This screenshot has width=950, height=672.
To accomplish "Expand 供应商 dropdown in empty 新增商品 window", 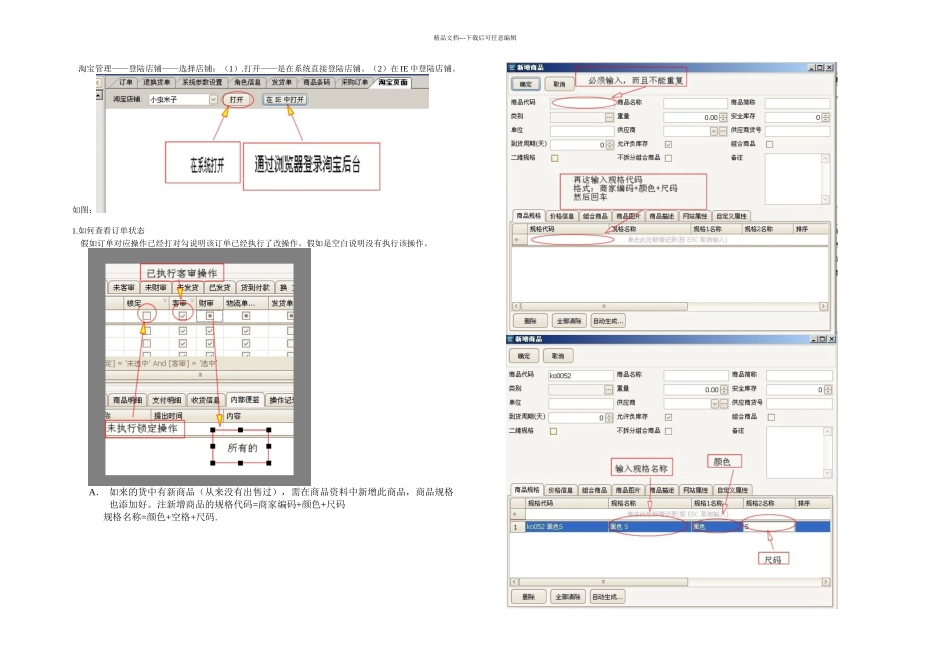I will pyautogui.click(x=714, y=131).
